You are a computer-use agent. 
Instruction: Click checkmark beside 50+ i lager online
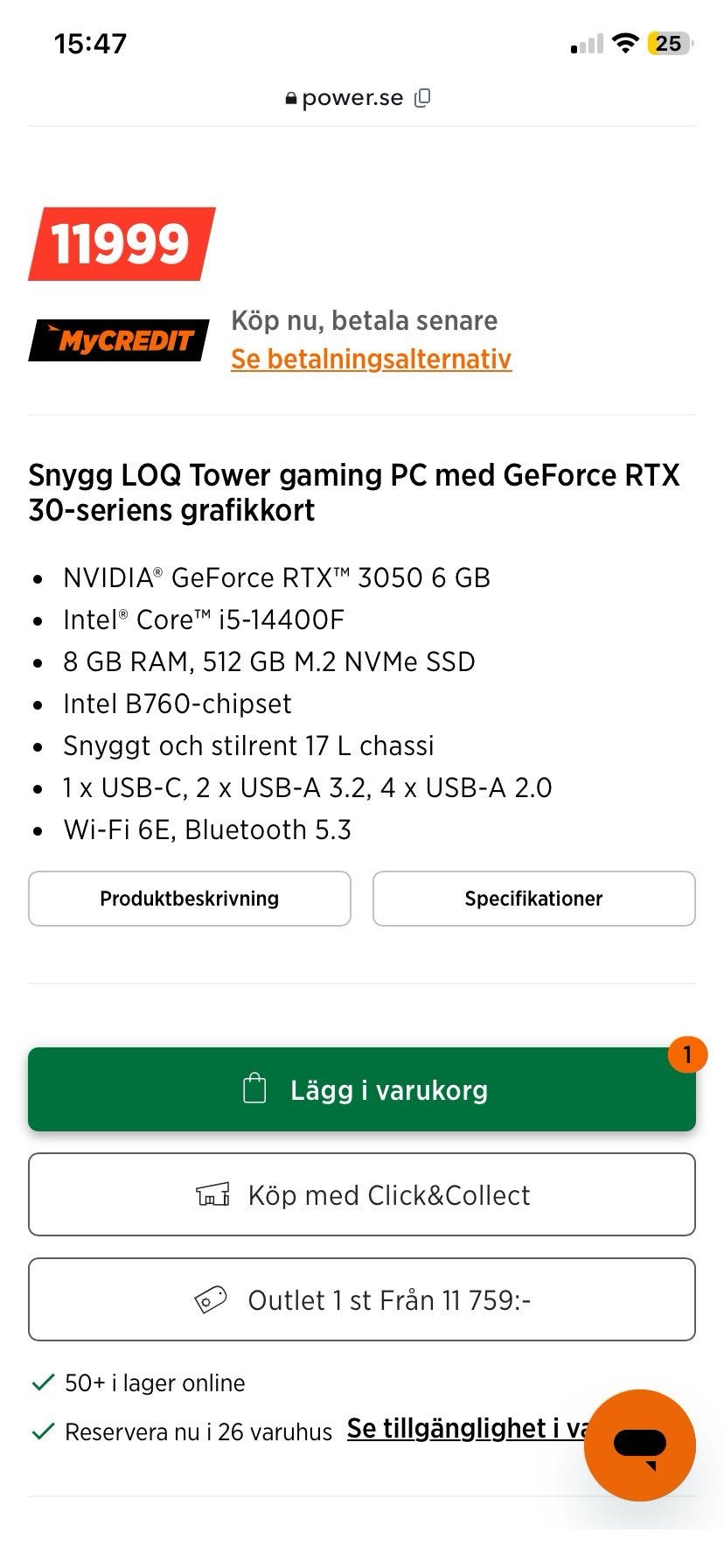42,1382
